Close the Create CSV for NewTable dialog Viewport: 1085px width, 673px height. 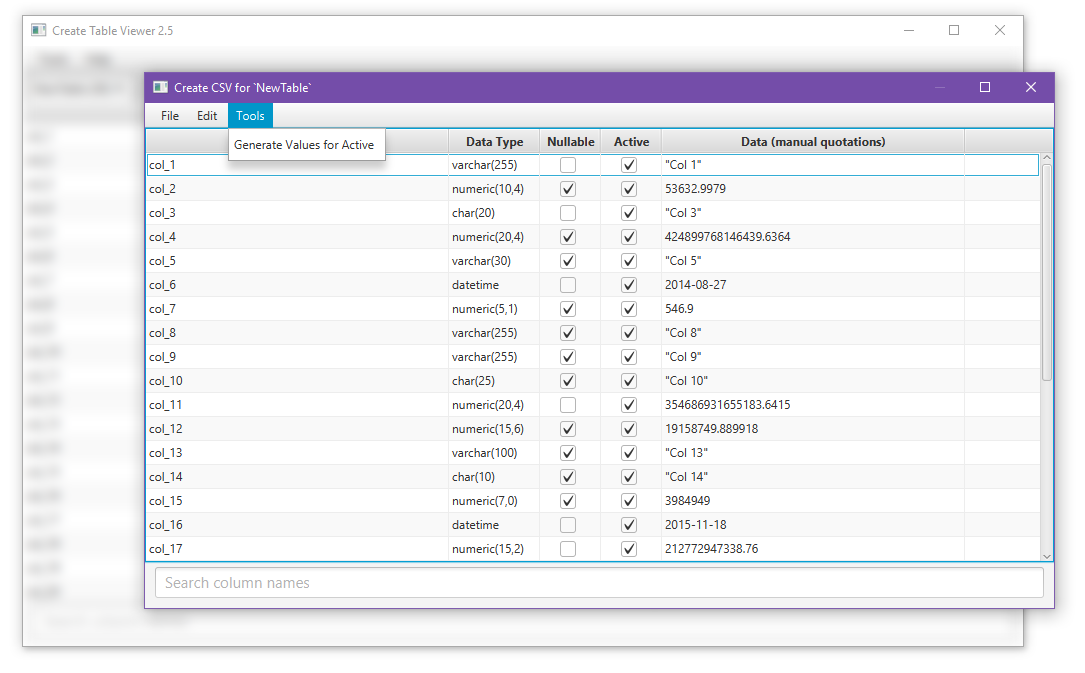pyautogui.click(x=1030, y=87)
